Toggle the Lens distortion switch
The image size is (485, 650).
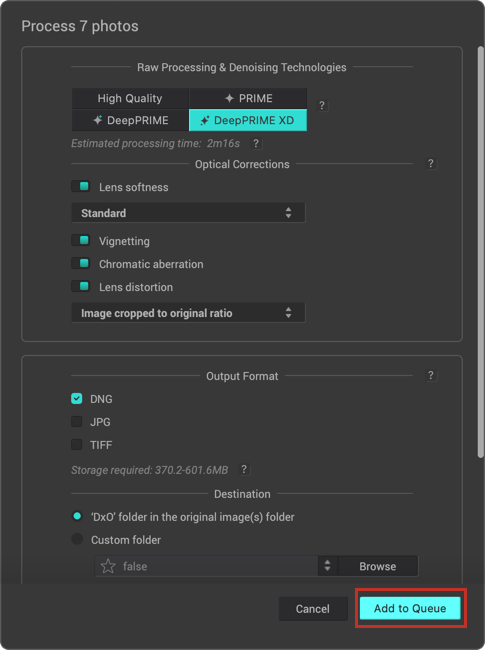point(80,286)
